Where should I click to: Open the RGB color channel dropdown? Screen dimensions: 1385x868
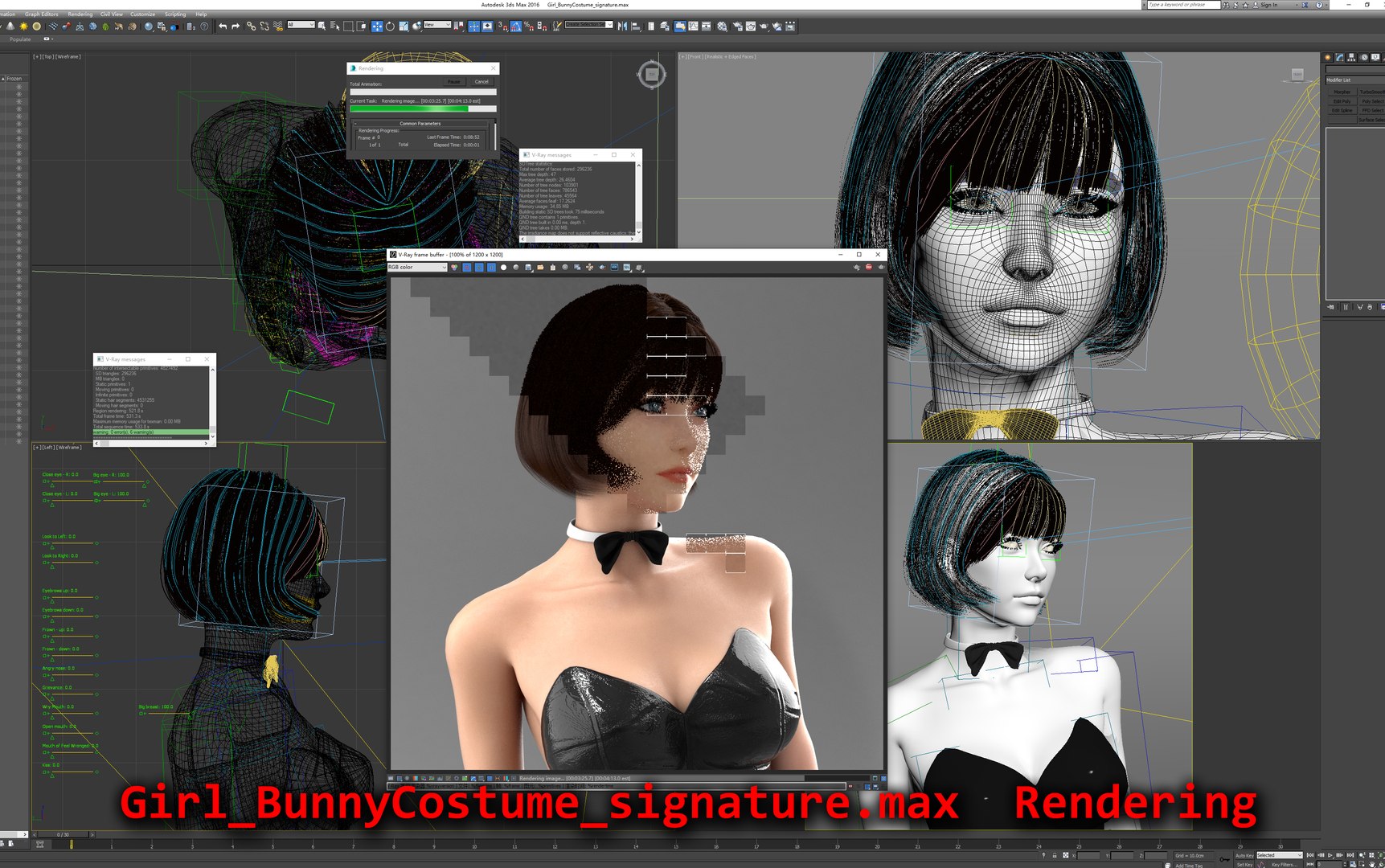(417, 268)
